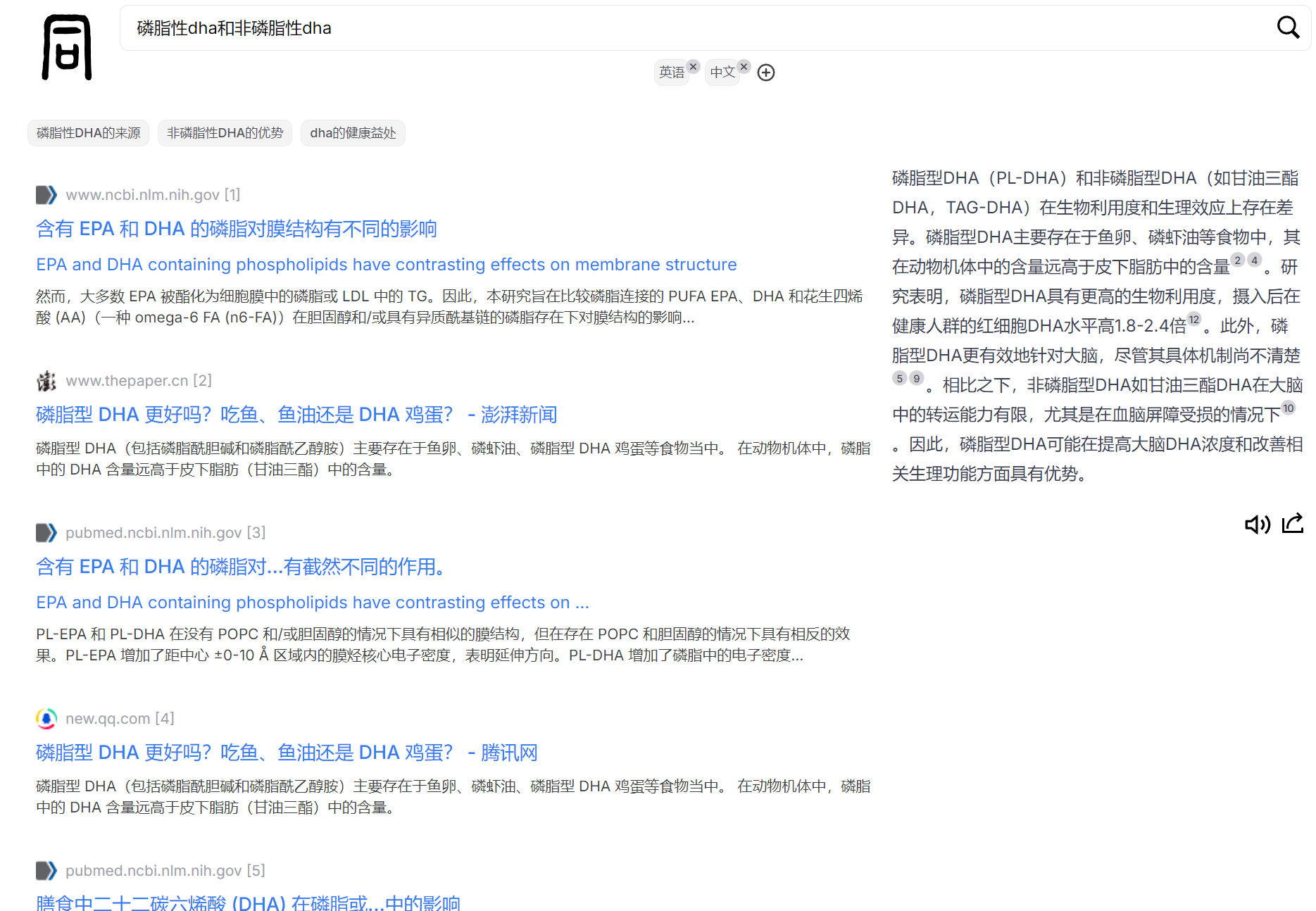Click the search magnifier icon

click(x=1288, y=27)
